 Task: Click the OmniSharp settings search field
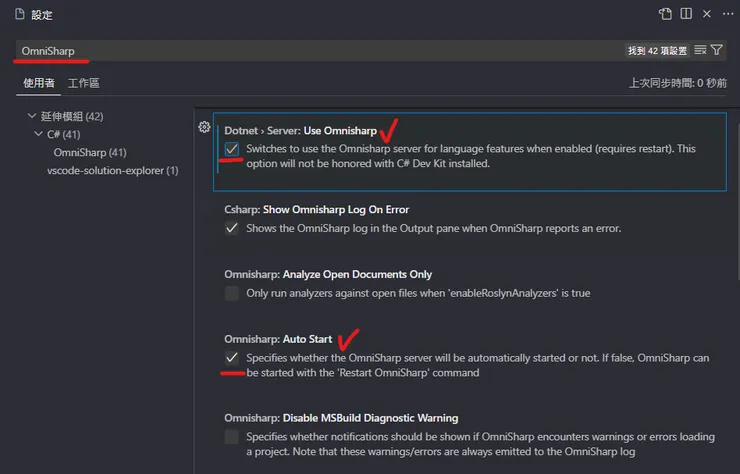pos(300,50)
